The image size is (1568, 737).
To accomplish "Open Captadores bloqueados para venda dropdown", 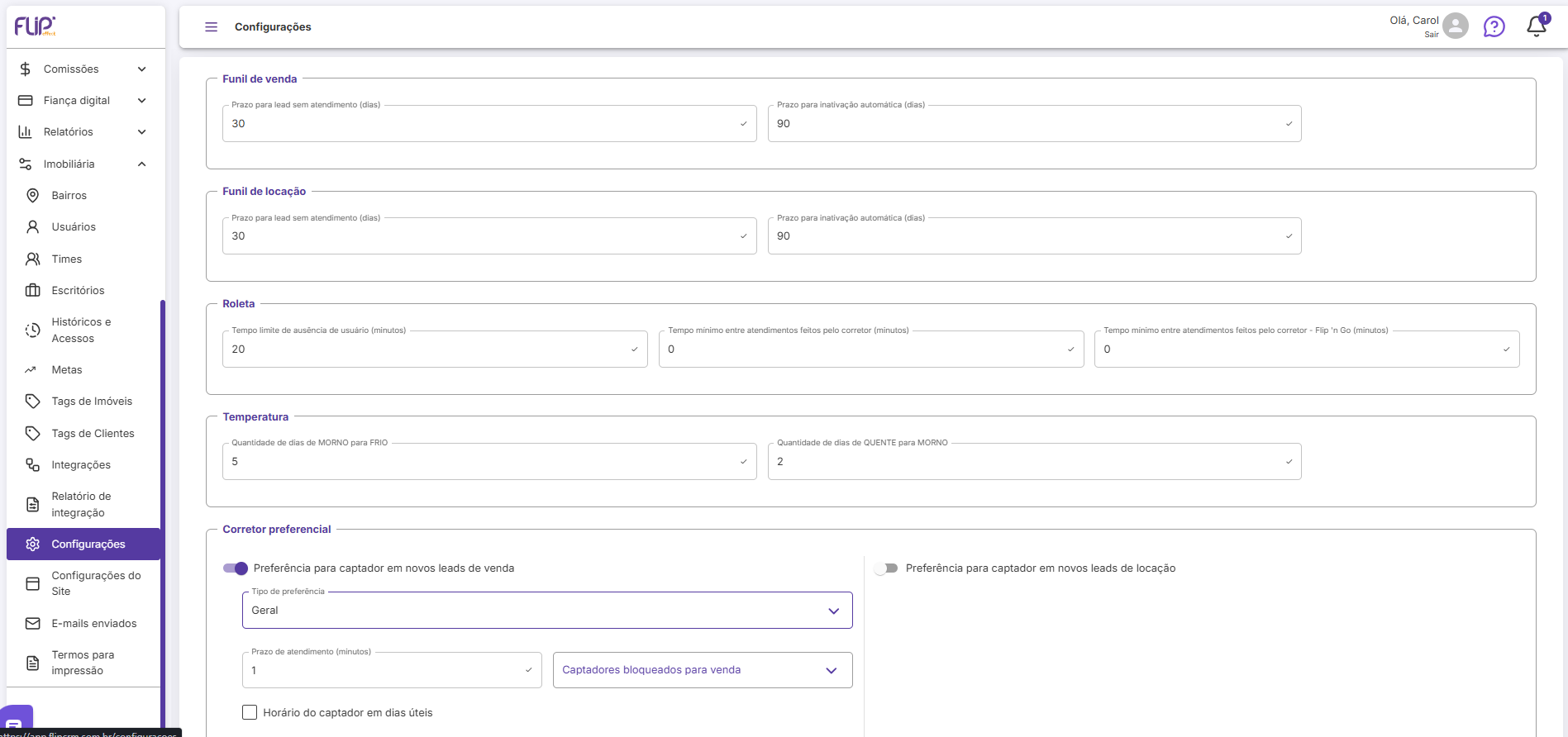I will [703, 670].
